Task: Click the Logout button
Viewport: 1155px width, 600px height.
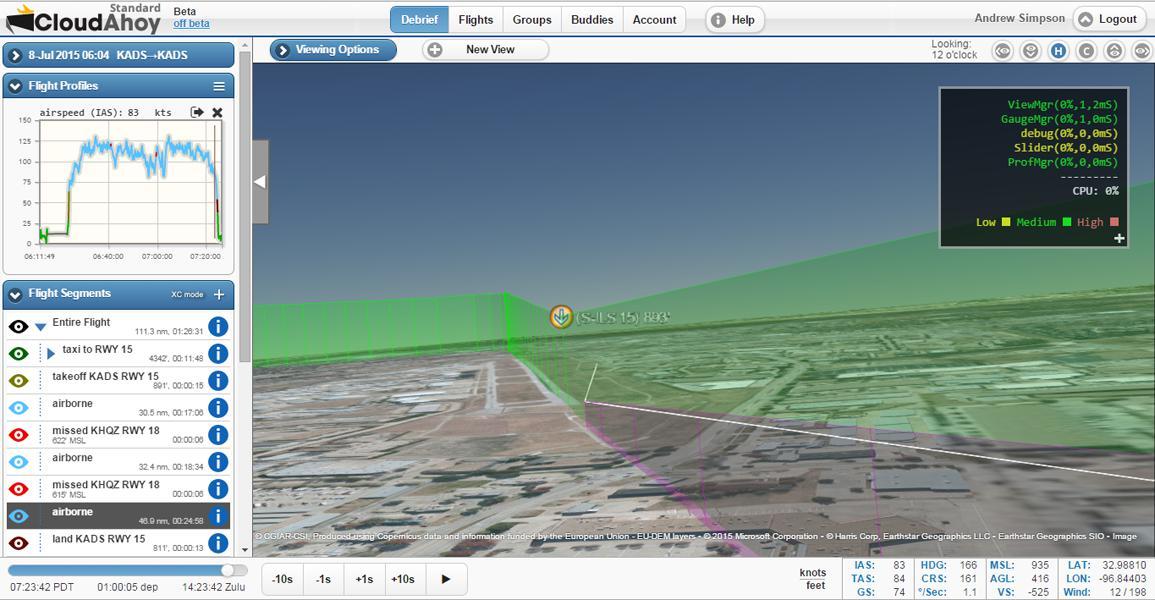Action: (x=1109, y=19)
